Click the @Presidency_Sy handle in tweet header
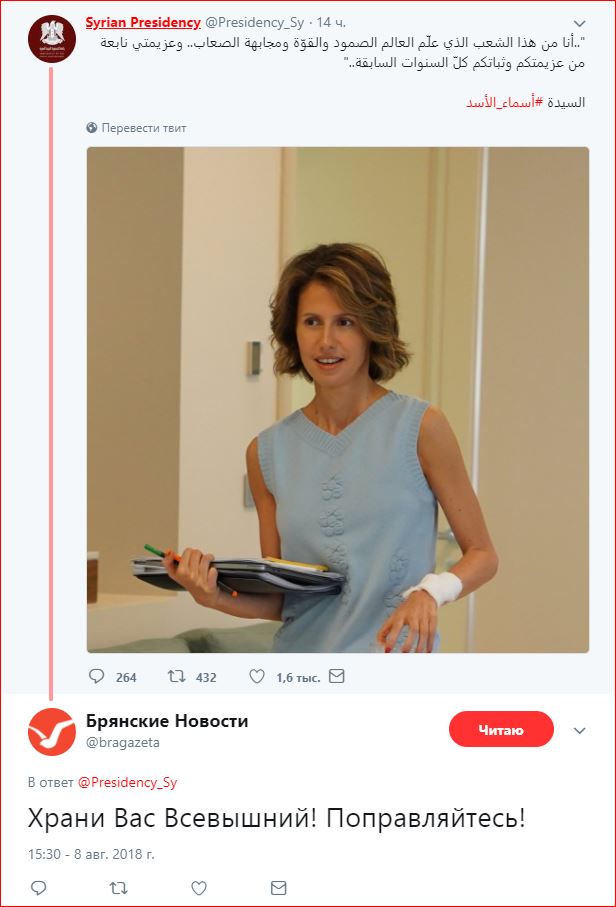The image size is (616, 907). click(x=254, y=23)
